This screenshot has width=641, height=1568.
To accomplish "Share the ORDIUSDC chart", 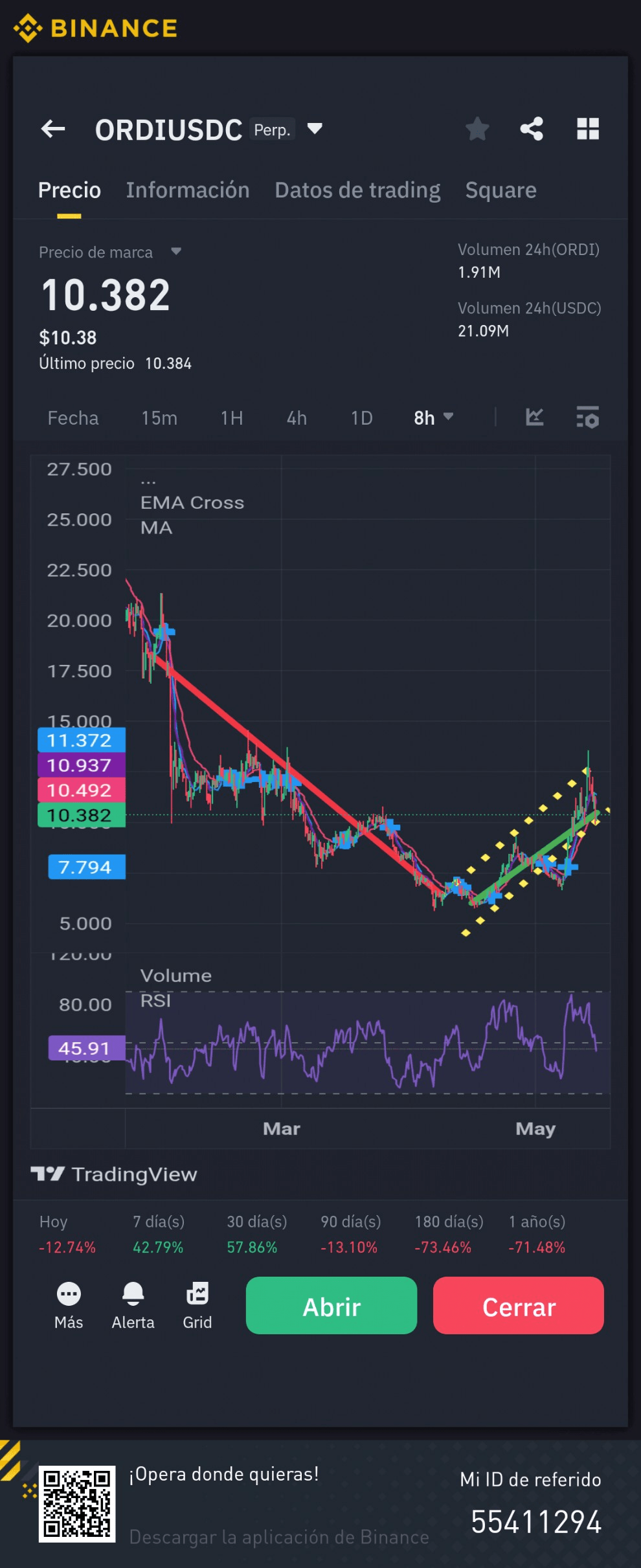I will click(532, 129).
